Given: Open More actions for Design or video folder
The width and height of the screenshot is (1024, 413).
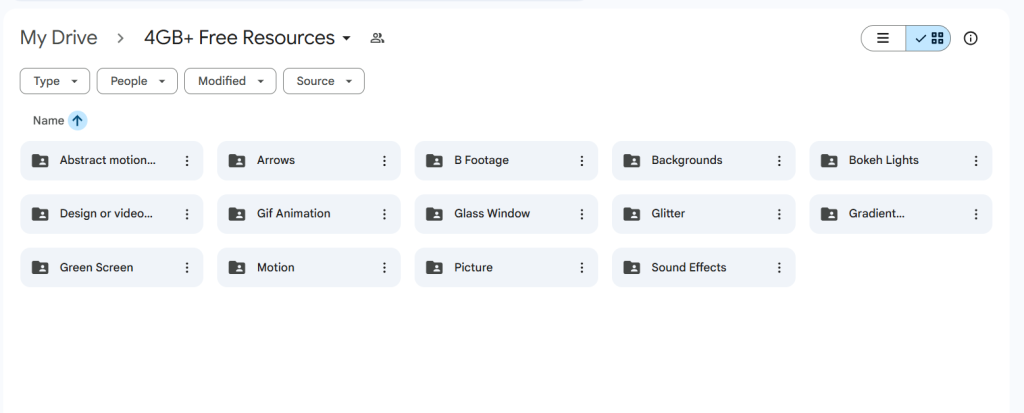Looking at the screenshot, I should (187, 214).
